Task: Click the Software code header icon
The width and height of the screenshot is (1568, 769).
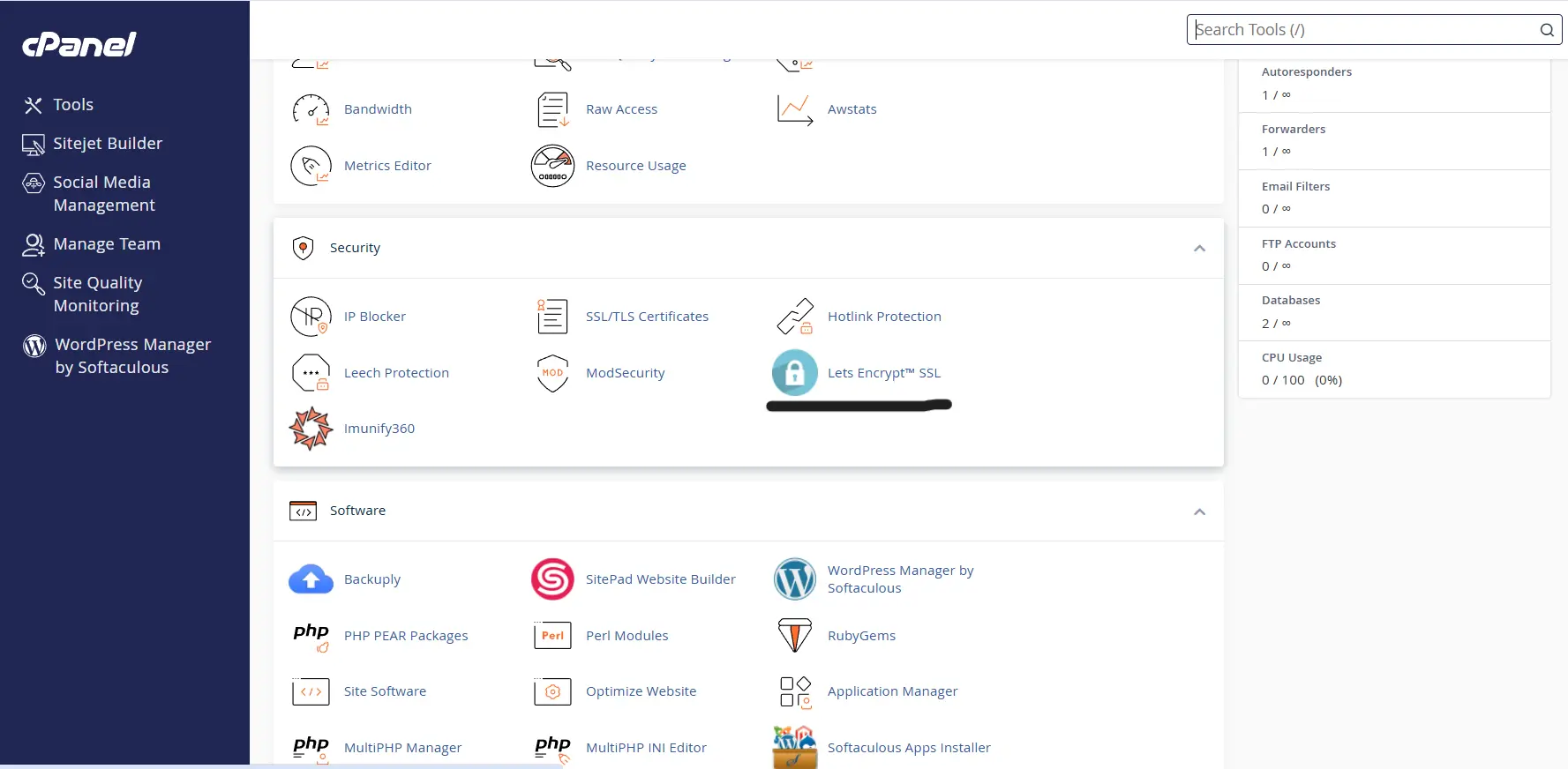Action: coord(303,511)
